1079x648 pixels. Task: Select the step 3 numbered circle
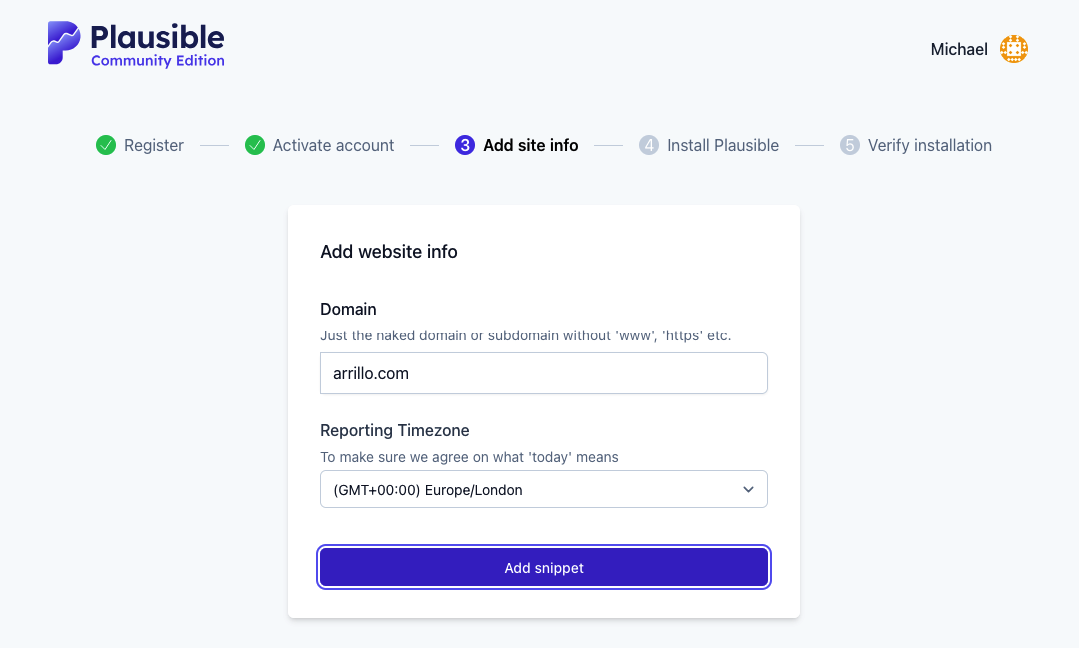click(463, 145)
